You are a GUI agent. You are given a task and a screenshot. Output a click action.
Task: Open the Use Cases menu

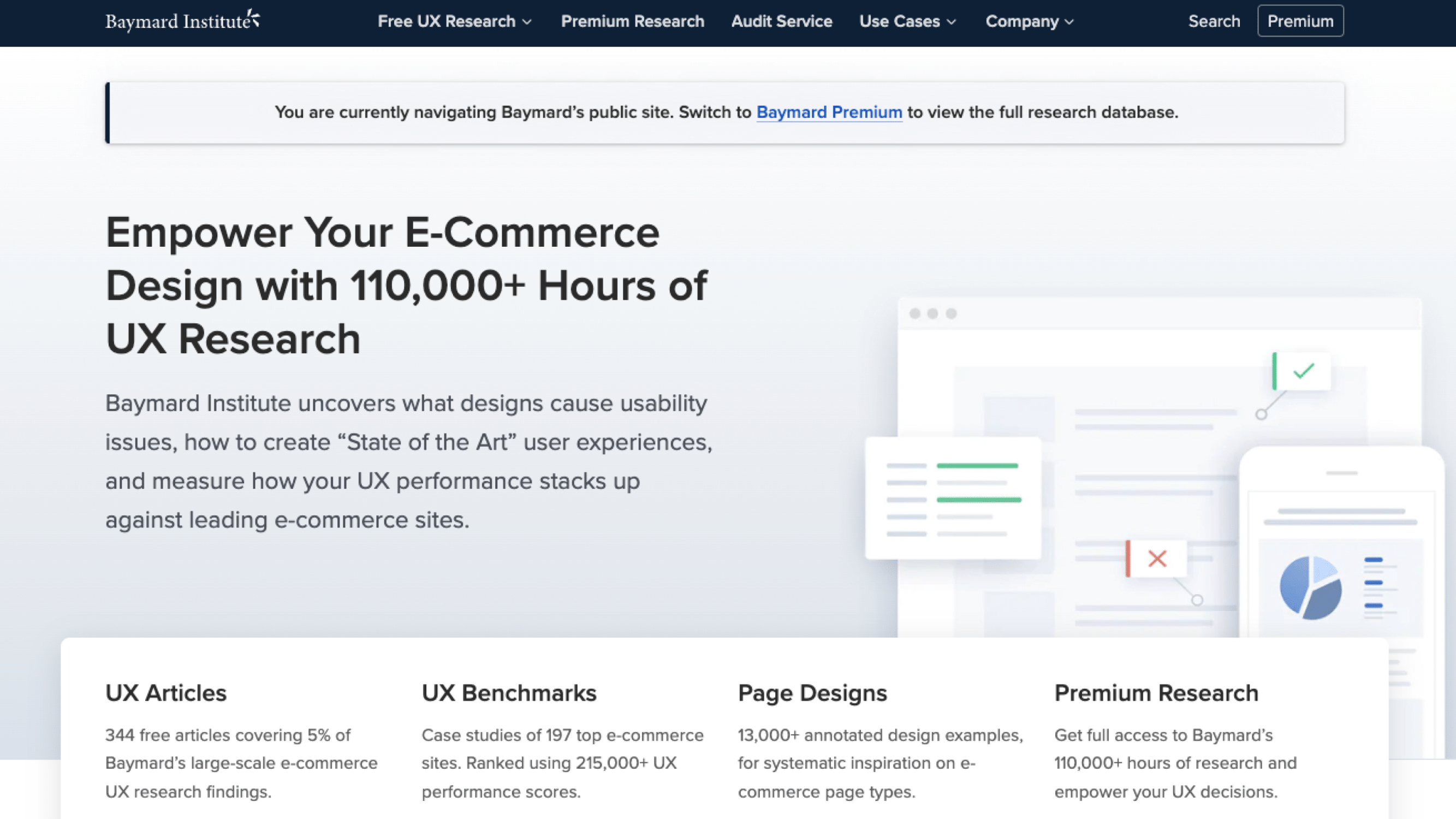click(908, 21)
